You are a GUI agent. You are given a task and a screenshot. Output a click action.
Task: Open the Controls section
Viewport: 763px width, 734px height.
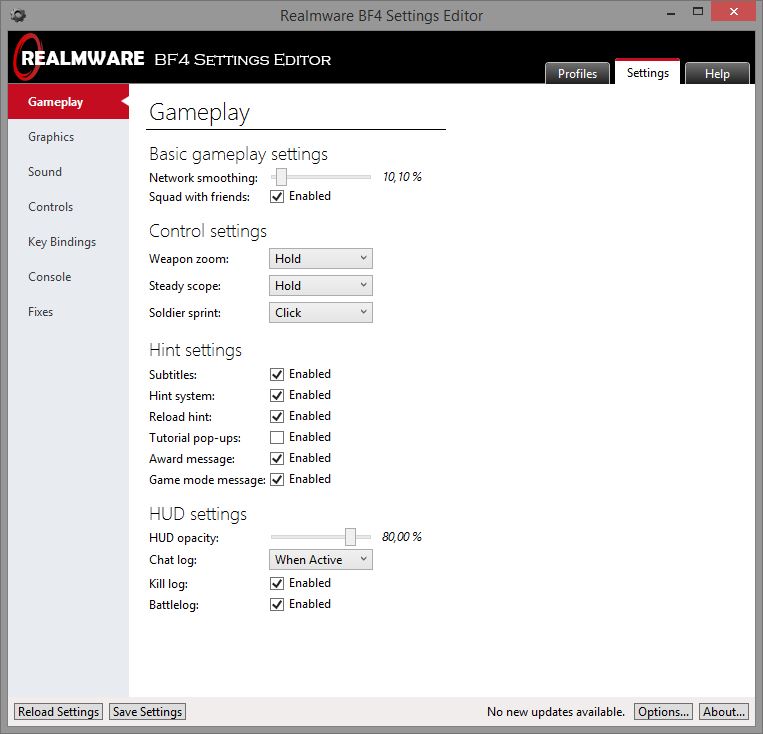click(68, 207)
